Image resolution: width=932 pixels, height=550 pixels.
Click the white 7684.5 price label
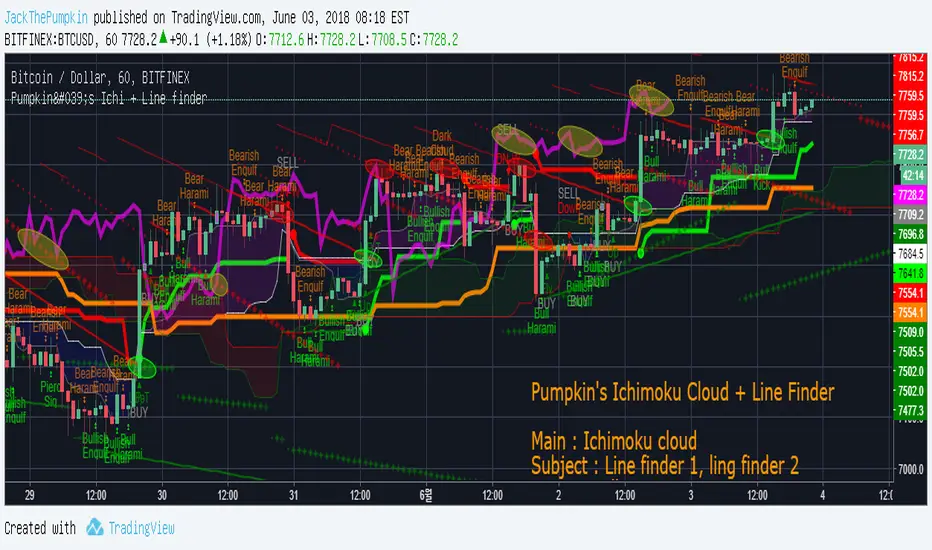910,254
